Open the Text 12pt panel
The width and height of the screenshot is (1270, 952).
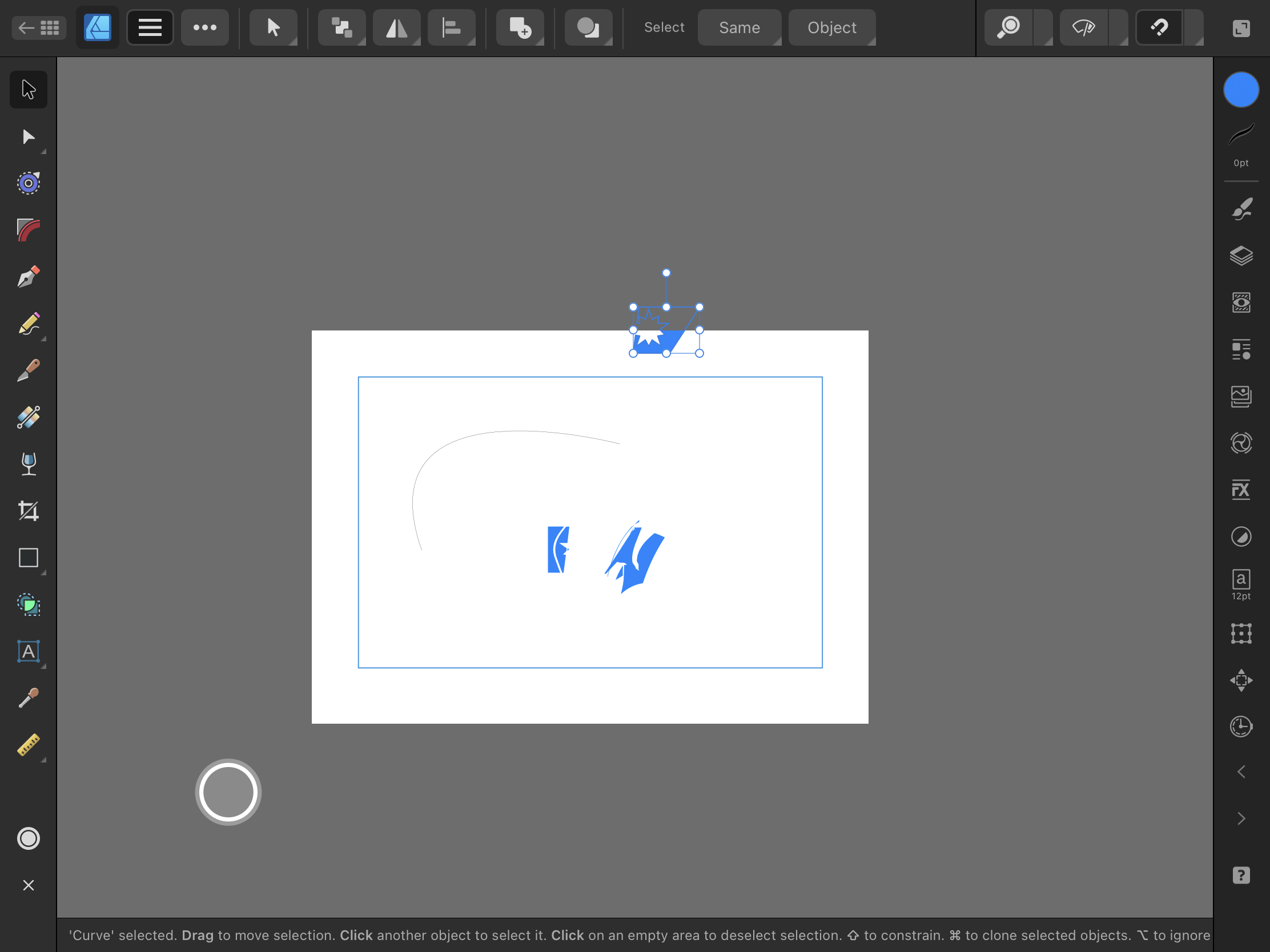coord(1241,584)
